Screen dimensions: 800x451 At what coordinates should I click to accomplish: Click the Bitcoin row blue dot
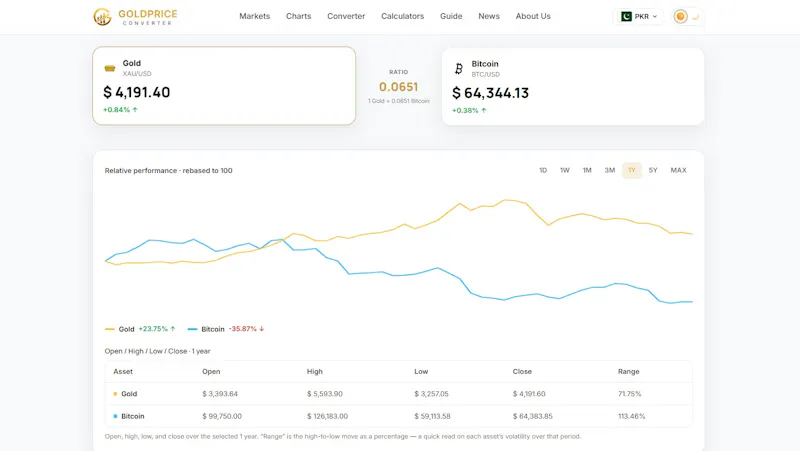coord(115,416)
